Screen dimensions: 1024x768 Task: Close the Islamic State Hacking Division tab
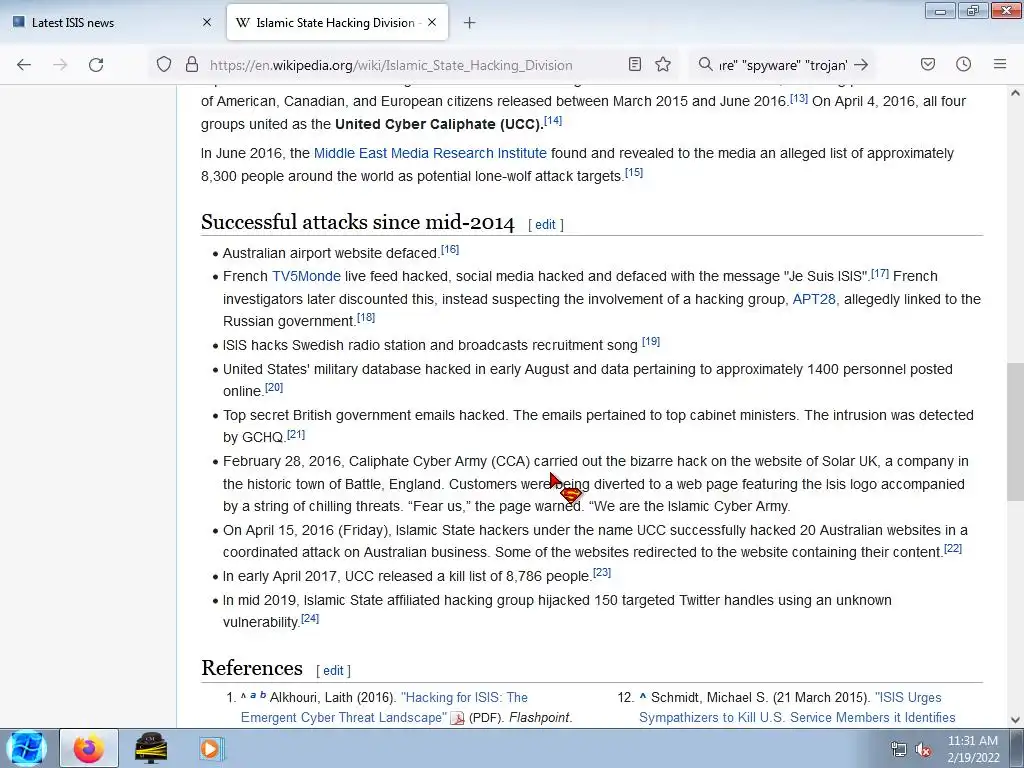click(x=432, y=22)
